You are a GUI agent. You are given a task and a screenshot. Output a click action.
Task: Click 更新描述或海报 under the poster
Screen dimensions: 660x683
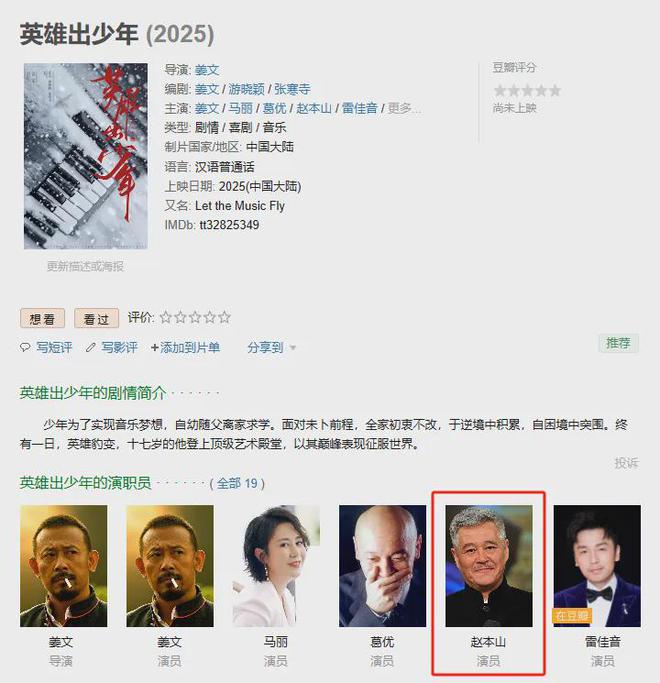(x=85, y=266)
